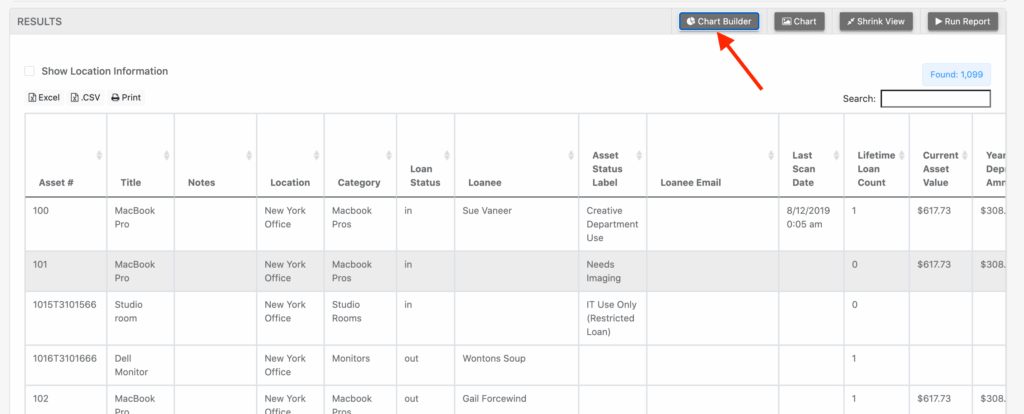Click IT Use Only (Restricted Loan) label
The image size is (1024, 414).
click(x=612, y=318)
